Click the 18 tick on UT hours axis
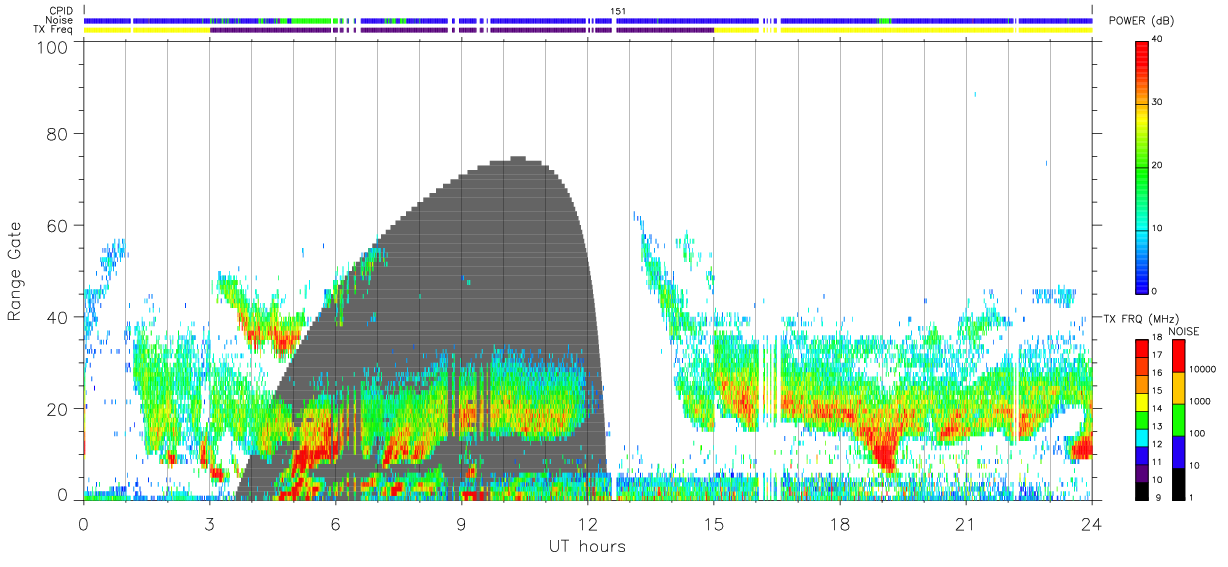This screenshot has height=567, width=1228. pos(840,522)
